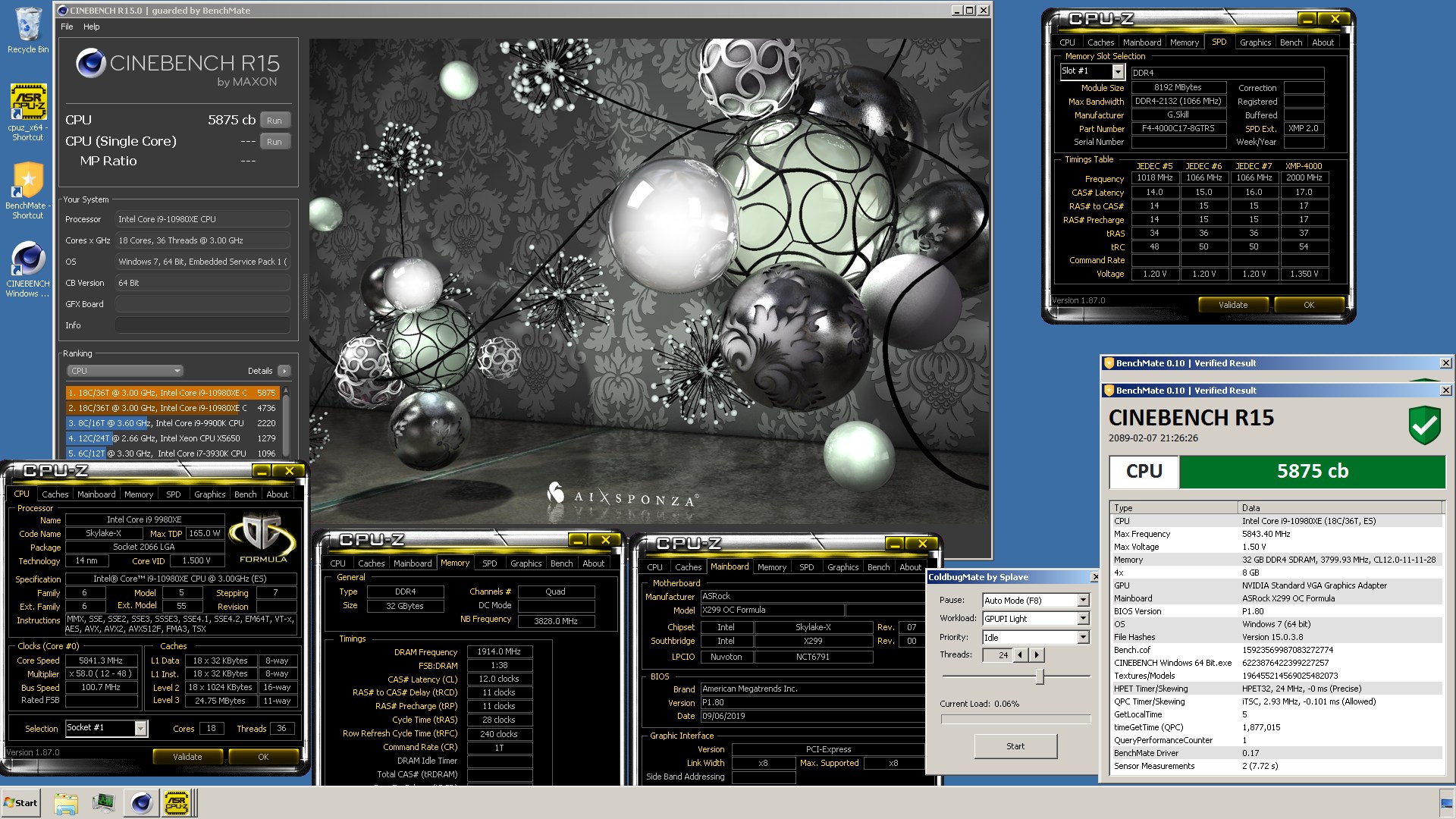The height and width of the screenshot is (819, 1456).
Task: Open the ASR CPU-Z taskbar icon
Action: [177, 803]
